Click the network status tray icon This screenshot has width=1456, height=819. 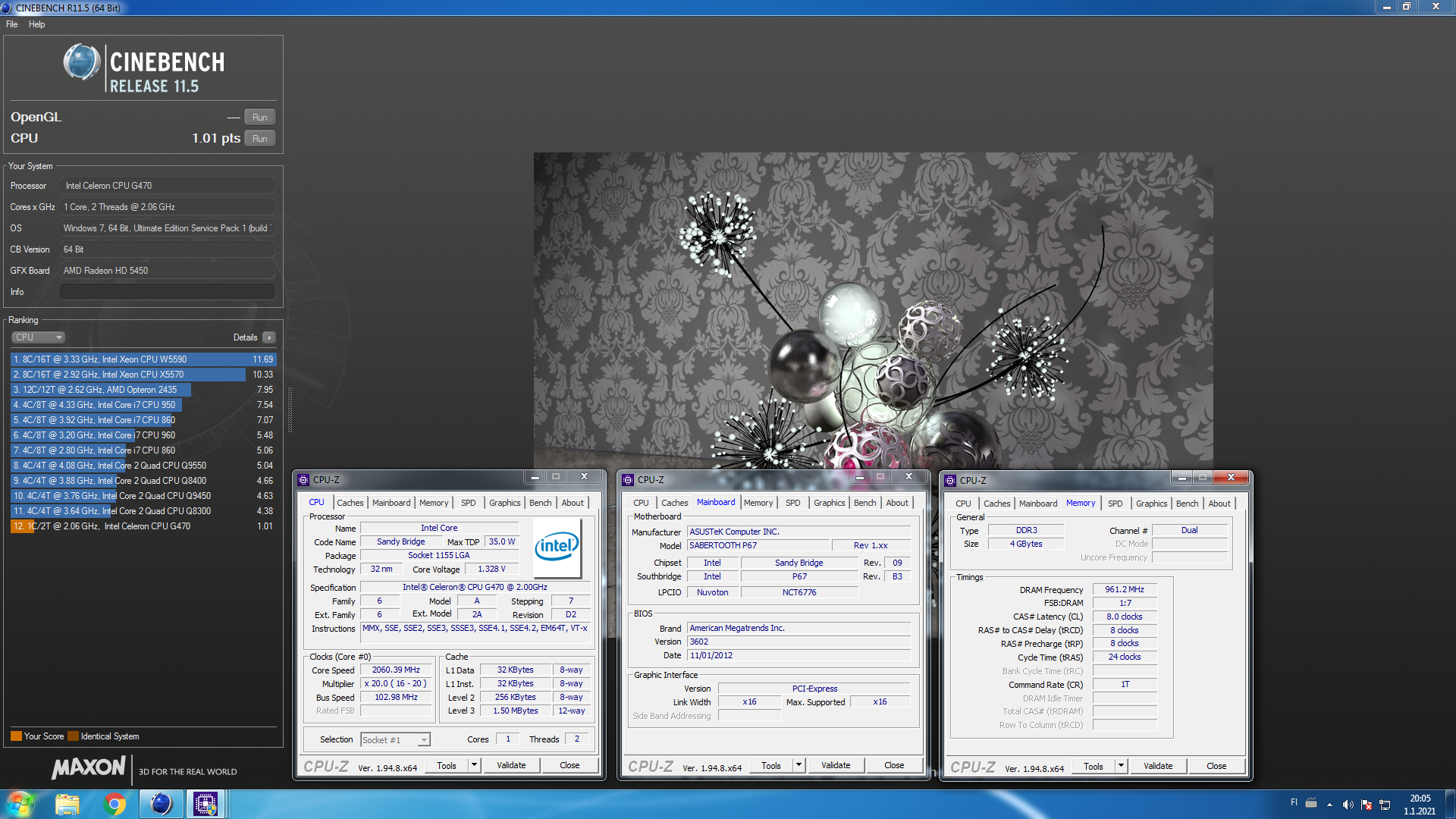coord(1385,805)
